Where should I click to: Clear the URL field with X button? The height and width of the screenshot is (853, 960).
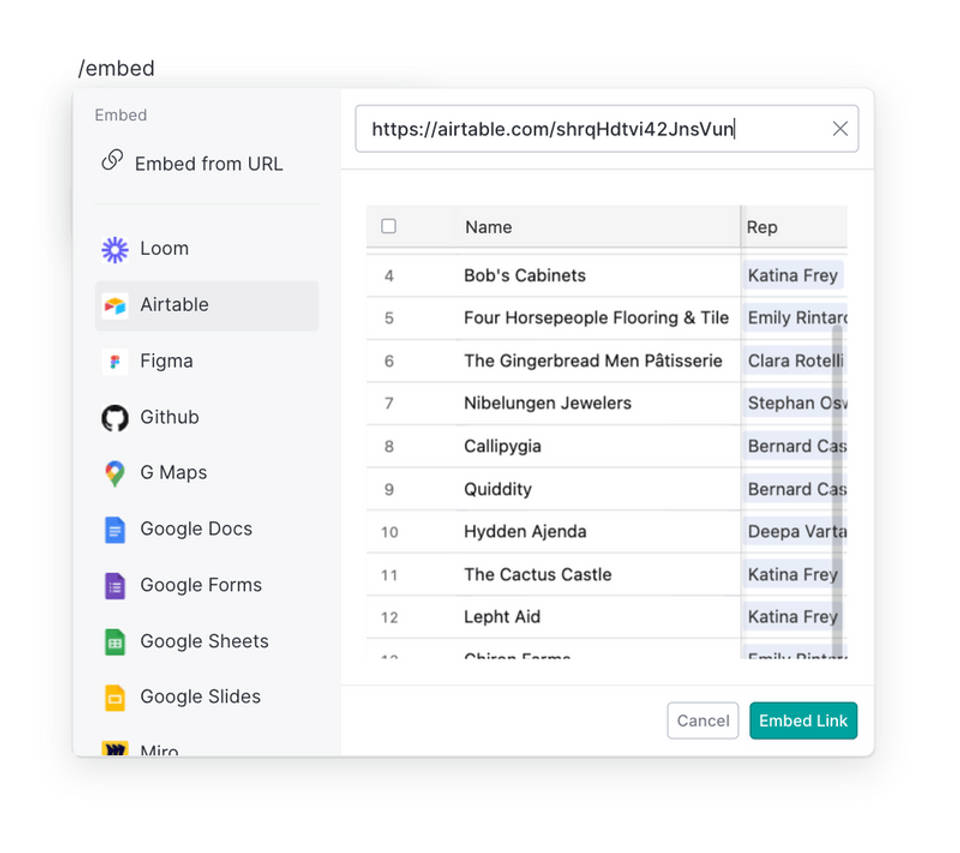coord(840,129)
